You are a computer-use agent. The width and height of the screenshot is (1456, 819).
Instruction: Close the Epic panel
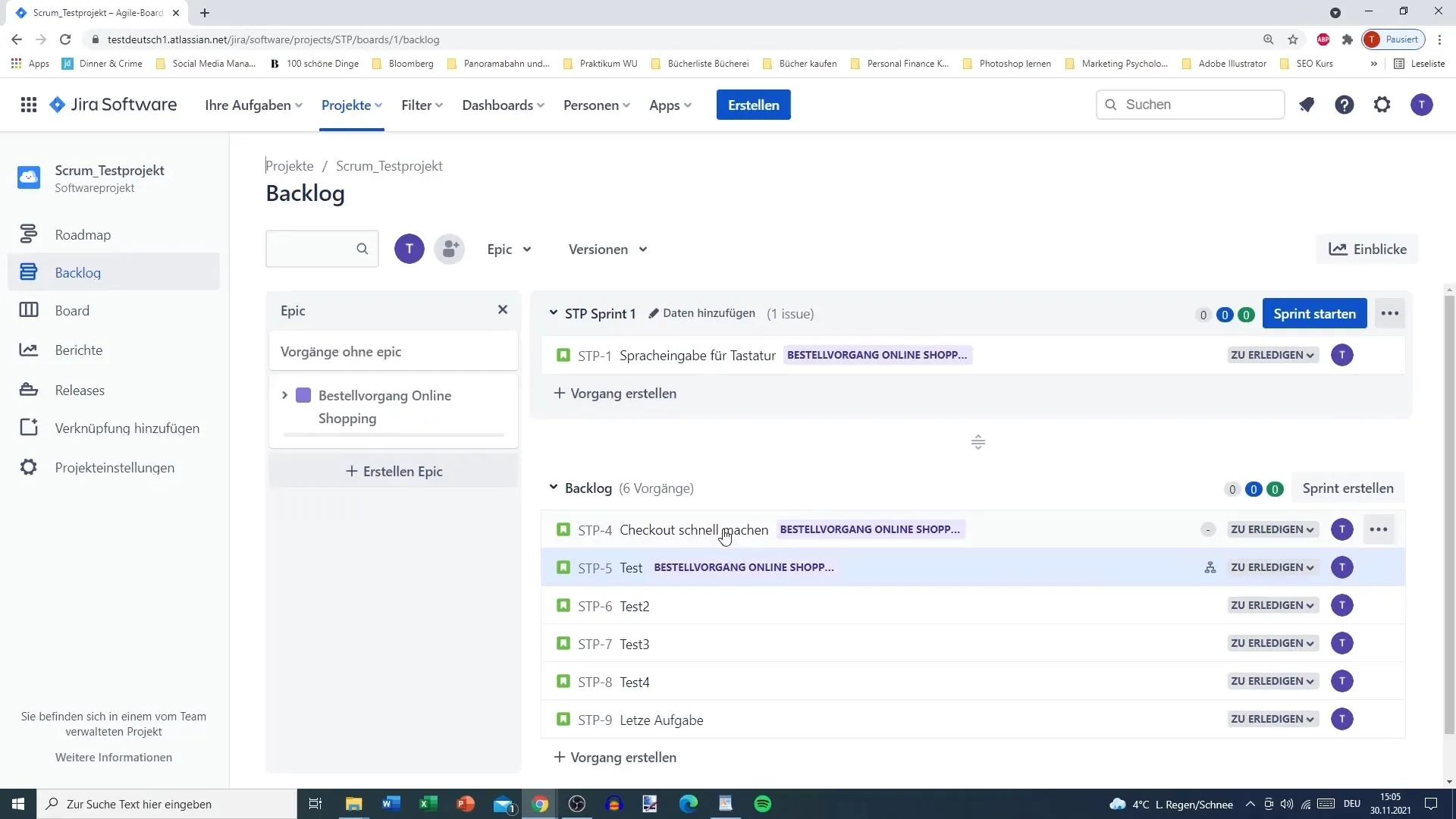(x=503, y=309)
